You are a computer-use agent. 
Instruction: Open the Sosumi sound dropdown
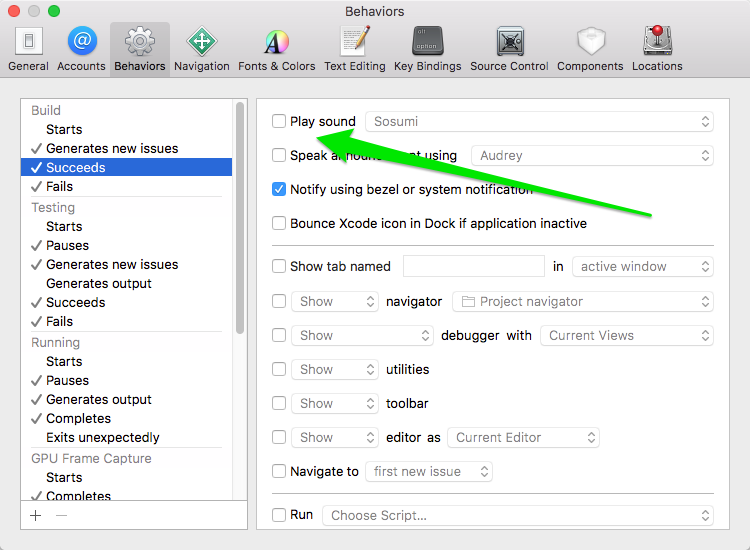(539, 121)
